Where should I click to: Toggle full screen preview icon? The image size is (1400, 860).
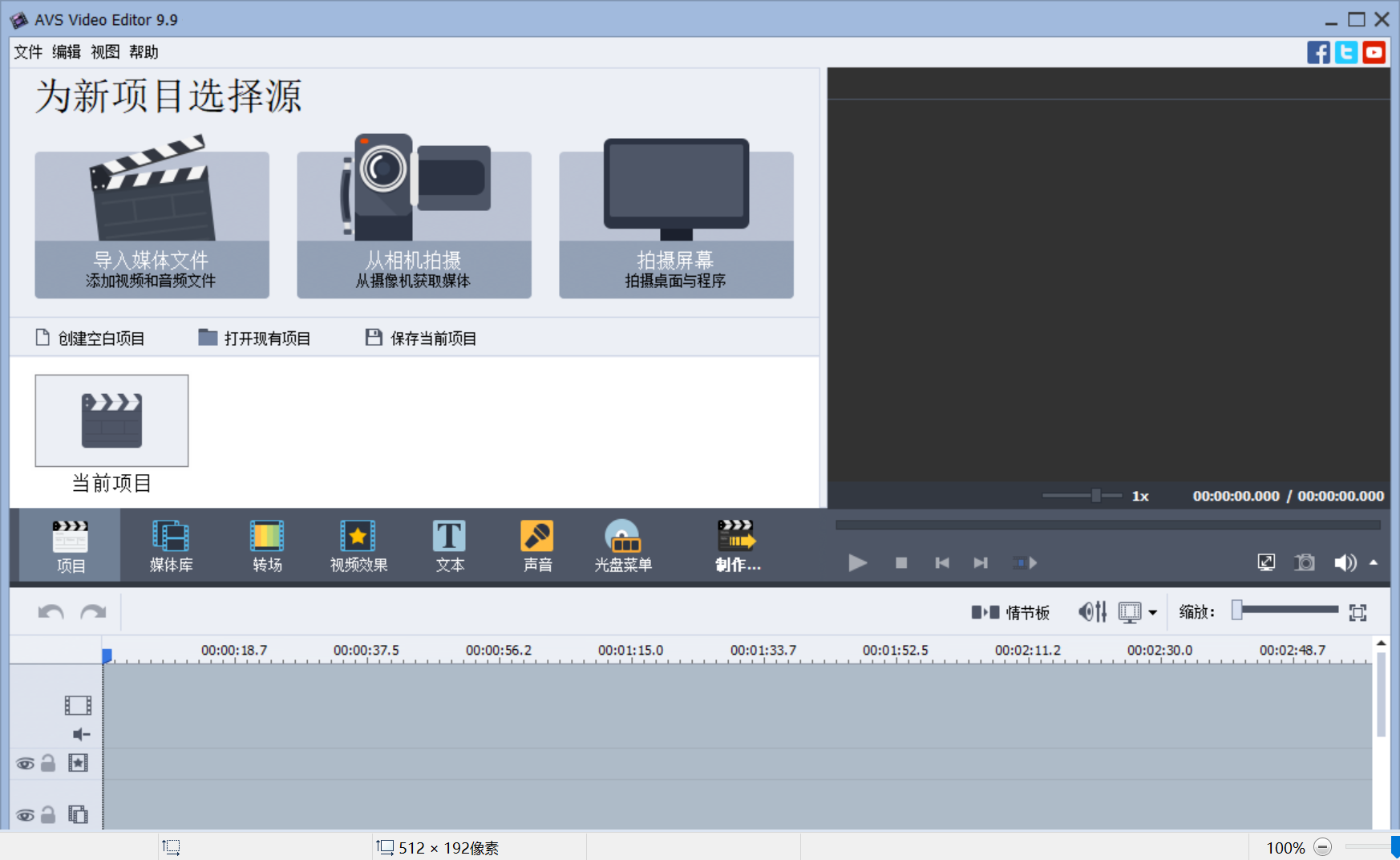pos(1266,563)
